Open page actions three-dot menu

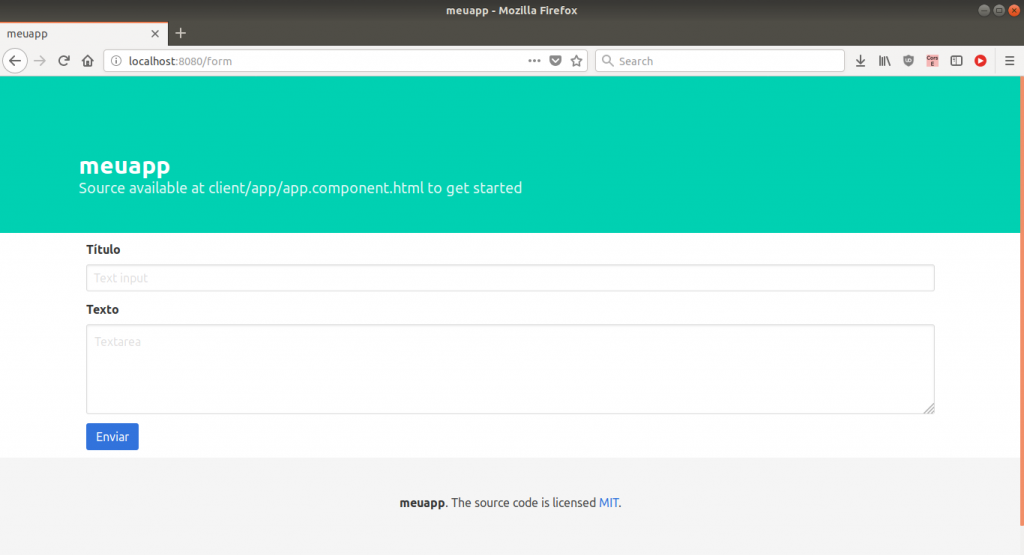click(535, 61)
